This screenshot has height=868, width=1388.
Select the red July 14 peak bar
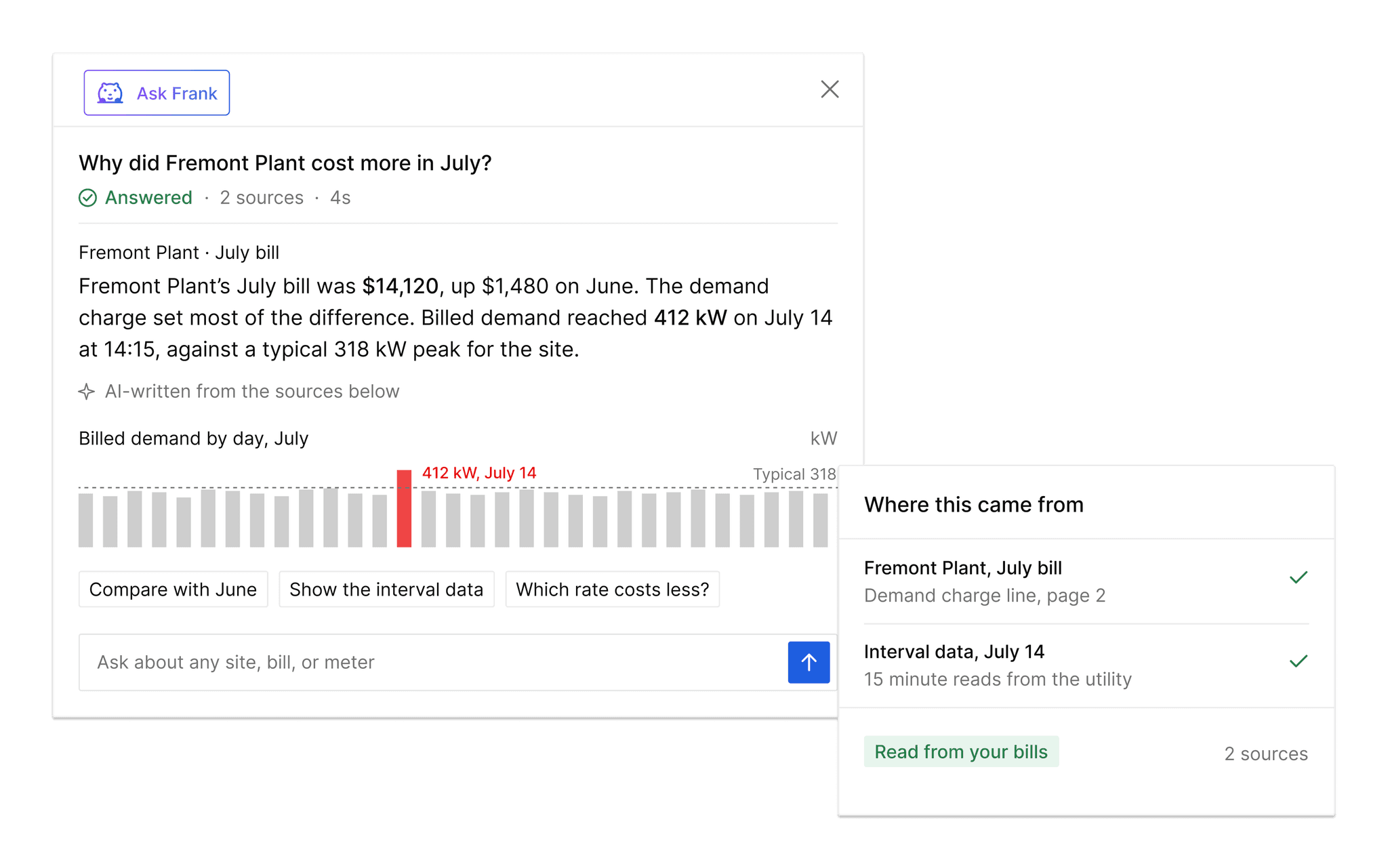[404, 508]
